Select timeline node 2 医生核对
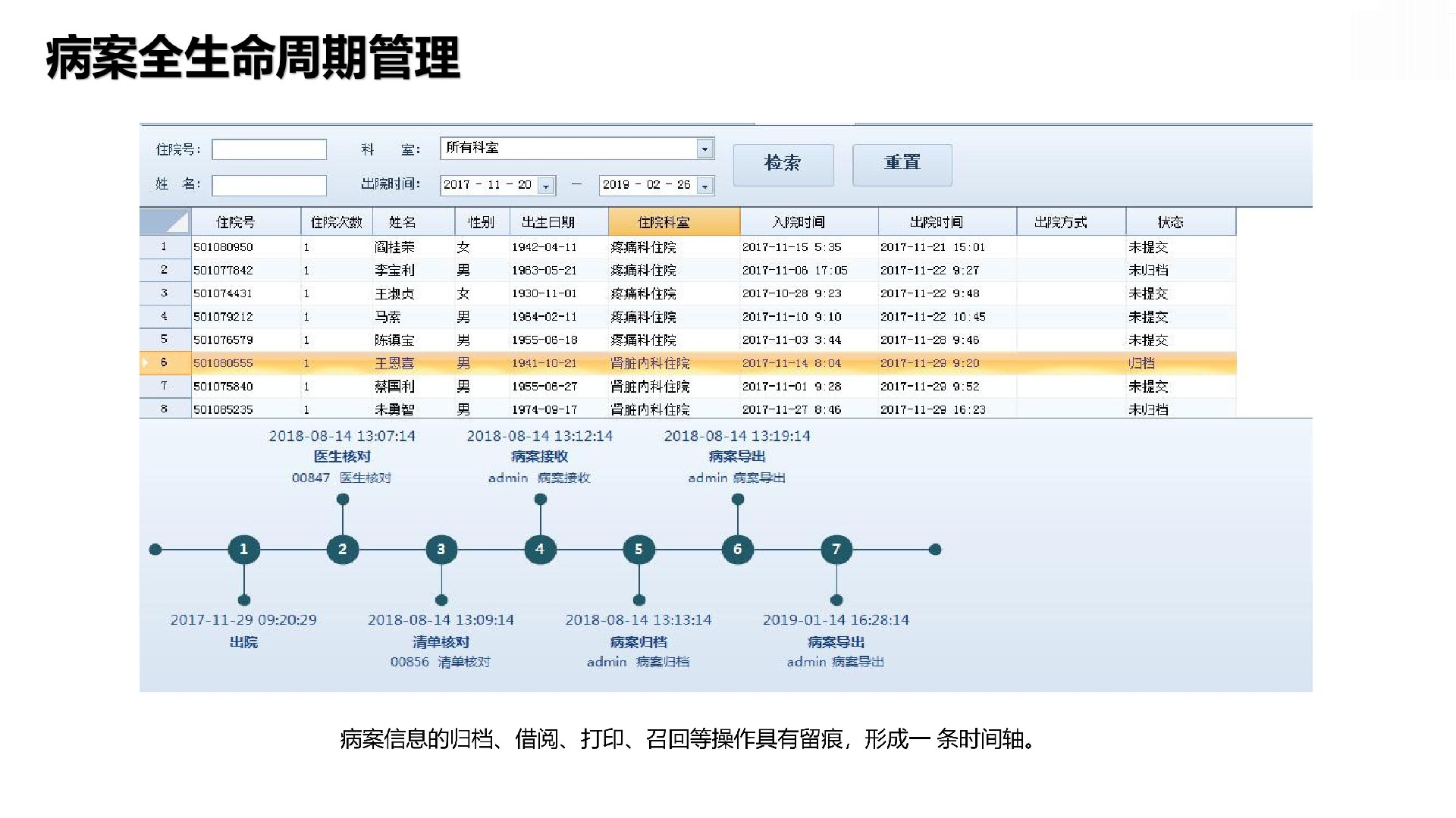Viewport: 1456px width, 818px height. pos(342,549)
